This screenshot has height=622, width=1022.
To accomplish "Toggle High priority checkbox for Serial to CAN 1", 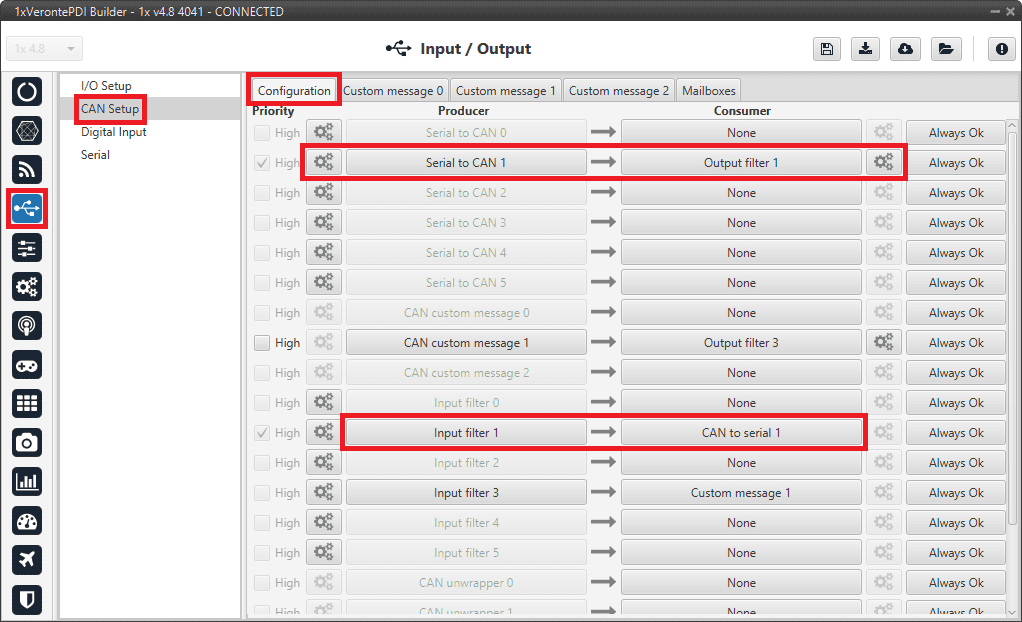I will point(262,163).
